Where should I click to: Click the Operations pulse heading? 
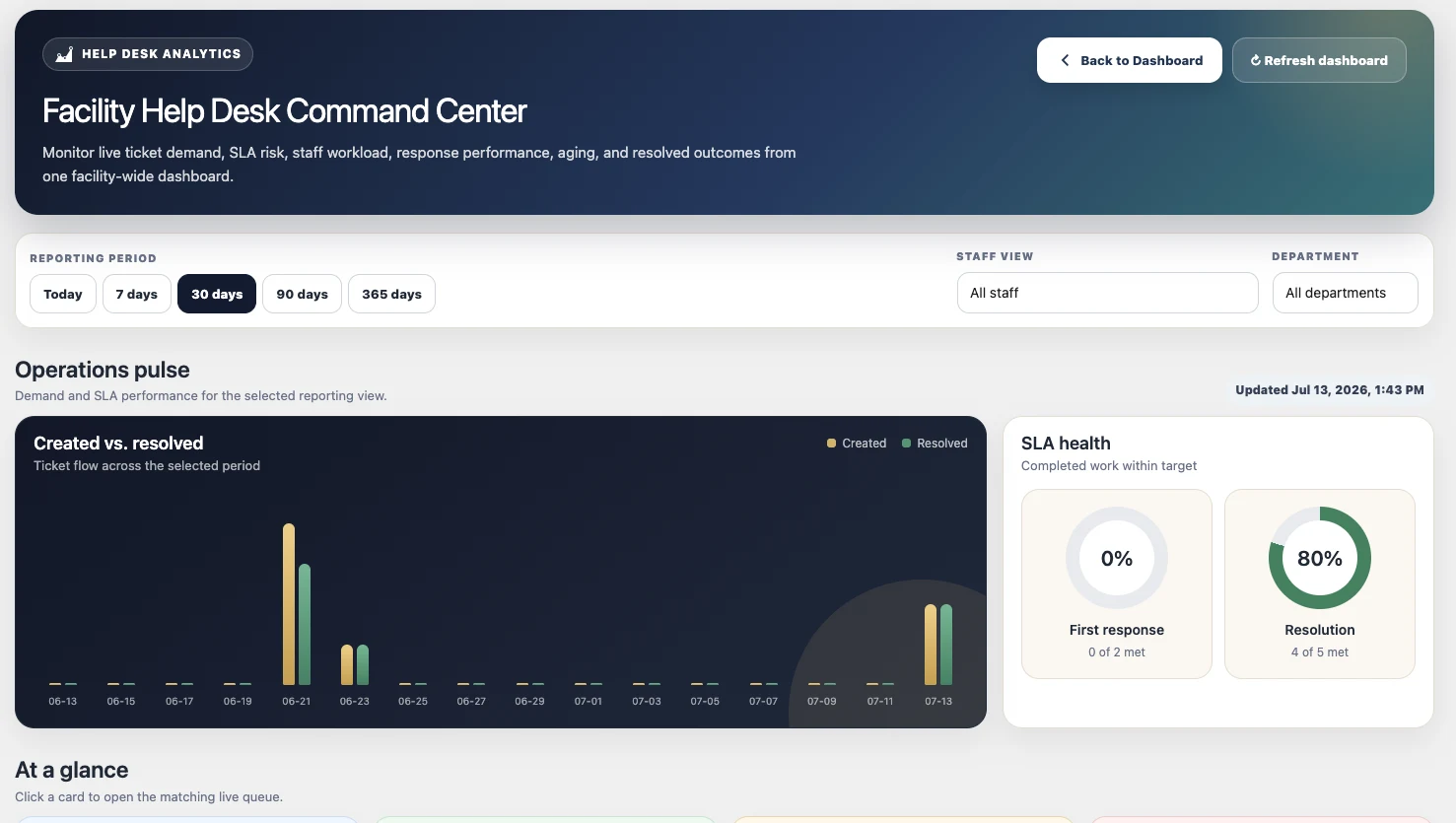(103, 370)
